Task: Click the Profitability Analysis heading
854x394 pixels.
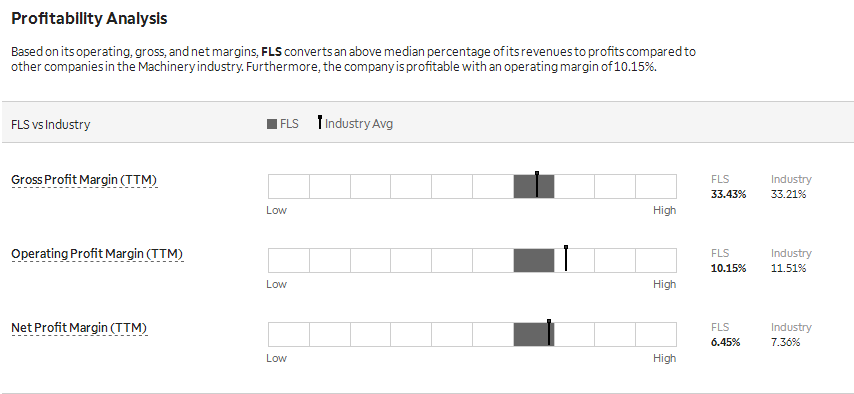Action: [x=89, y=19]
